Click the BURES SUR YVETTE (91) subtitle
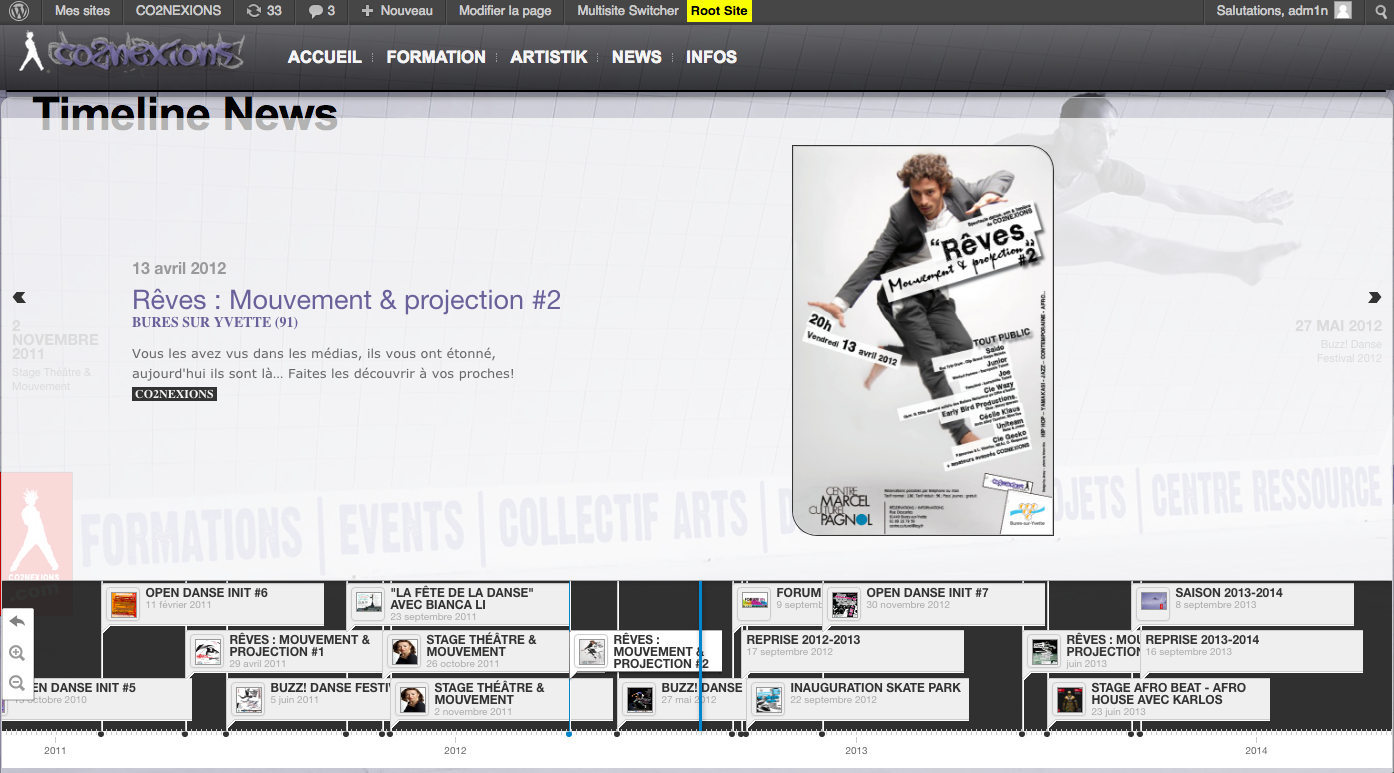Screen dimensions: 1394x773 [x=215, y=323]
